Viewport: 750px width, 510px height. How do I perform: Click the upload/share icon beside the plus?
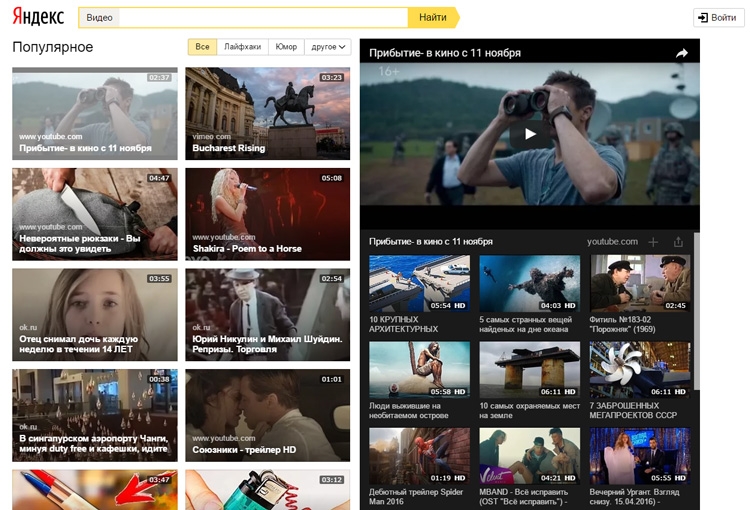[x=679, y=242]
